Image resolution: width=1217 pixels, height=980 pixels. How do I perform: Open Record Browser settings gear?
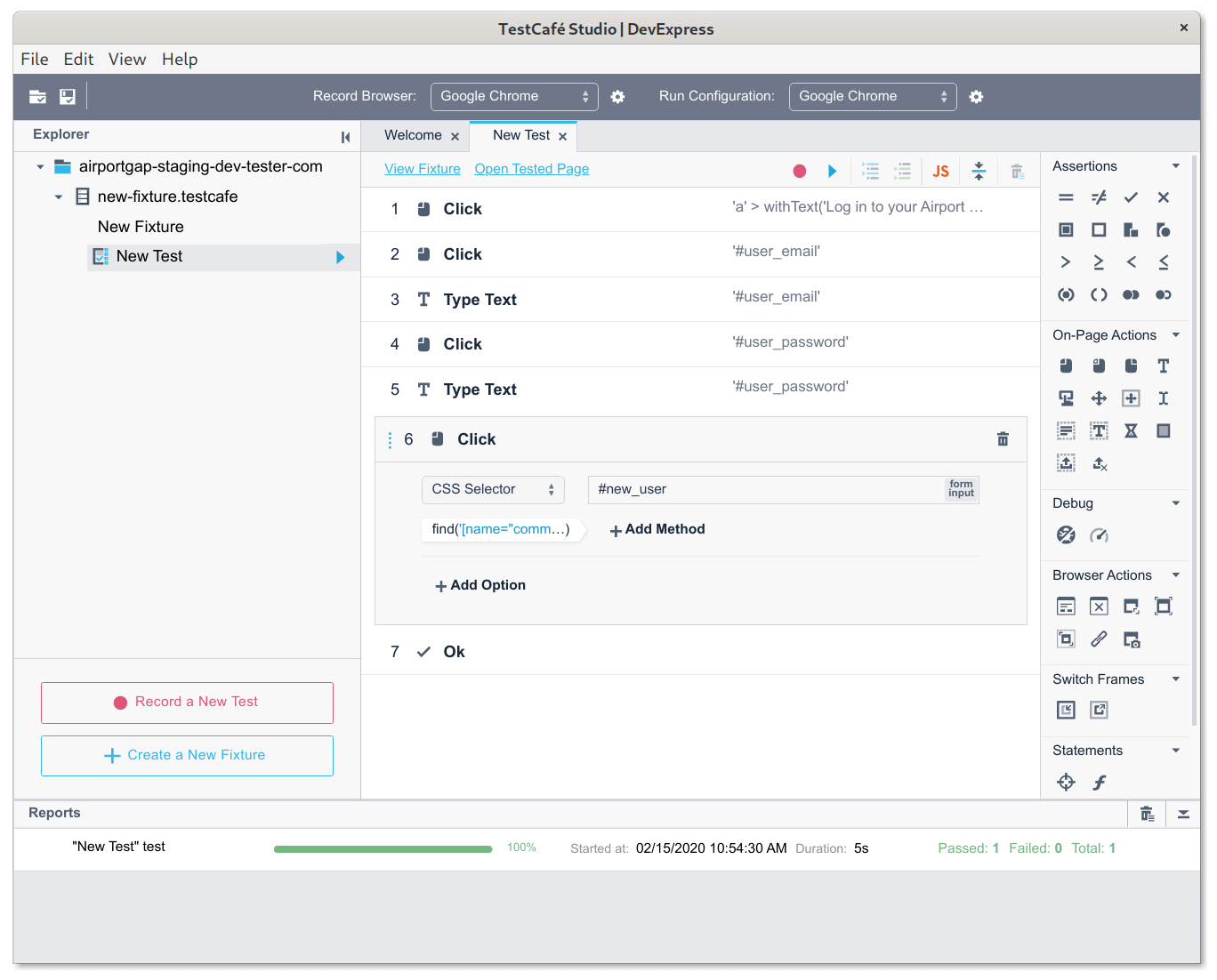[x=617, y=97]
